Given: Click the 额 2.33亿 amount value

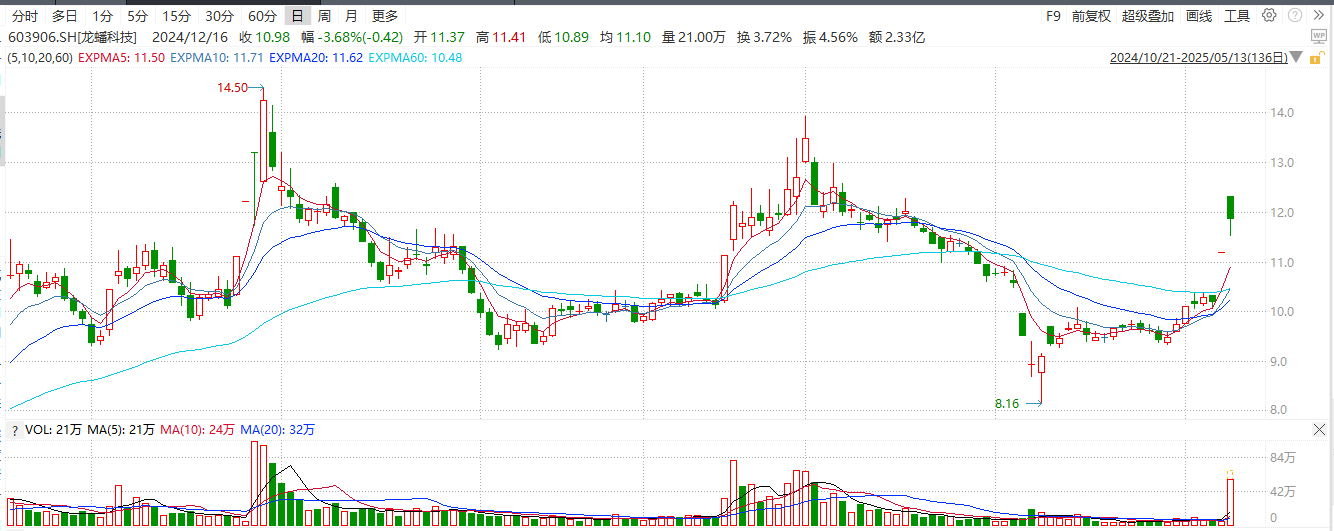Looking at the screenshot, I should (x=897, y=37).
